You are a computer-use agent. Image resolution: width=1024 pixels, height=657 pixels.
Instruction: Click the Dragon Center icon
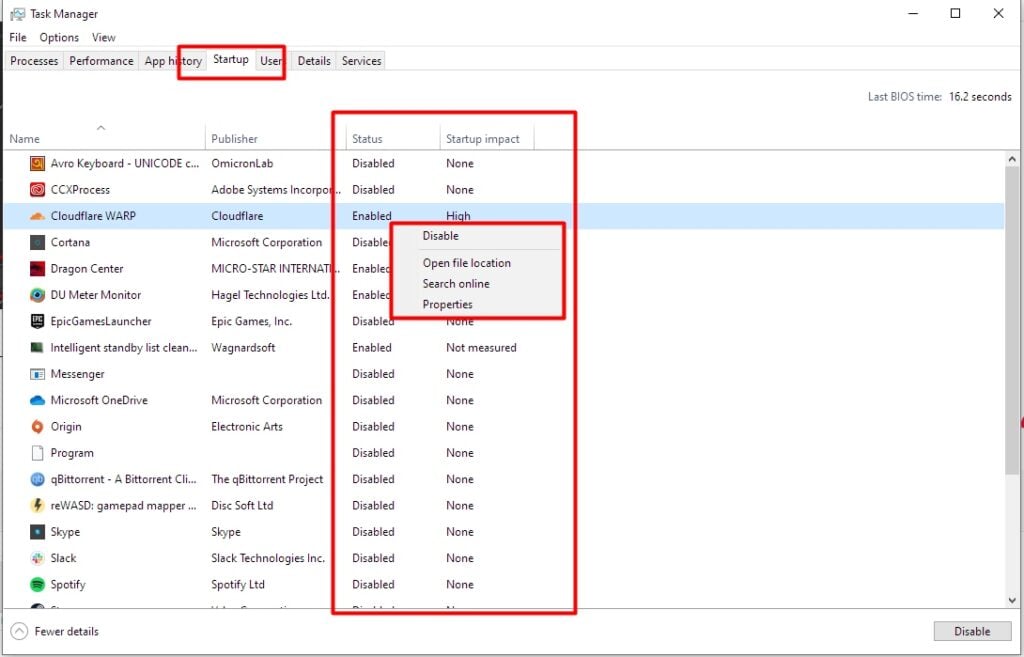[38, 268]
